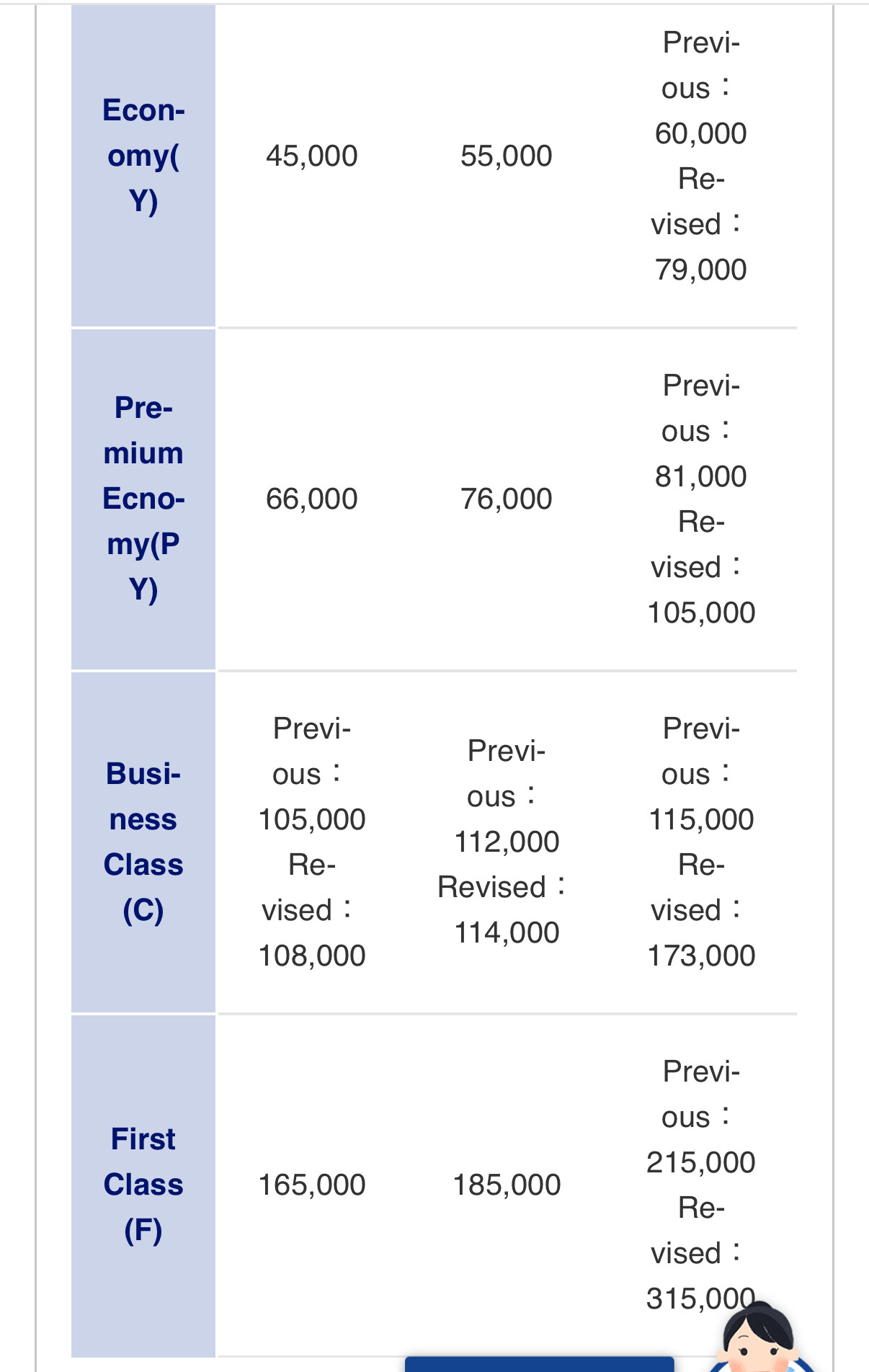The height and width of the screenshot is (1372, 869).
Task: Tap the Business Class revised 173,000 value
Action: pos(700,955)
